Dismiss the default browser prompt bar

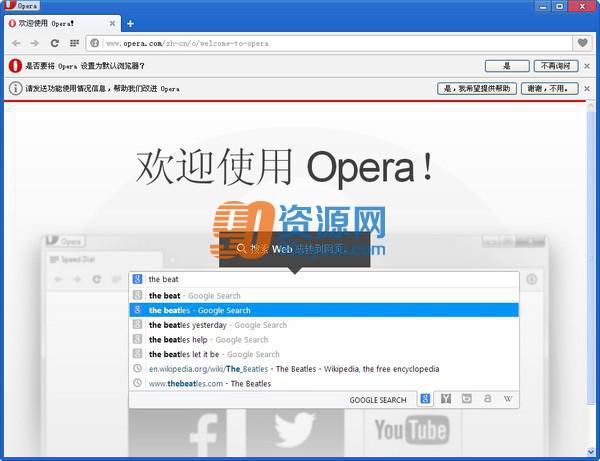pyautogui.click(x=587, y=66)
